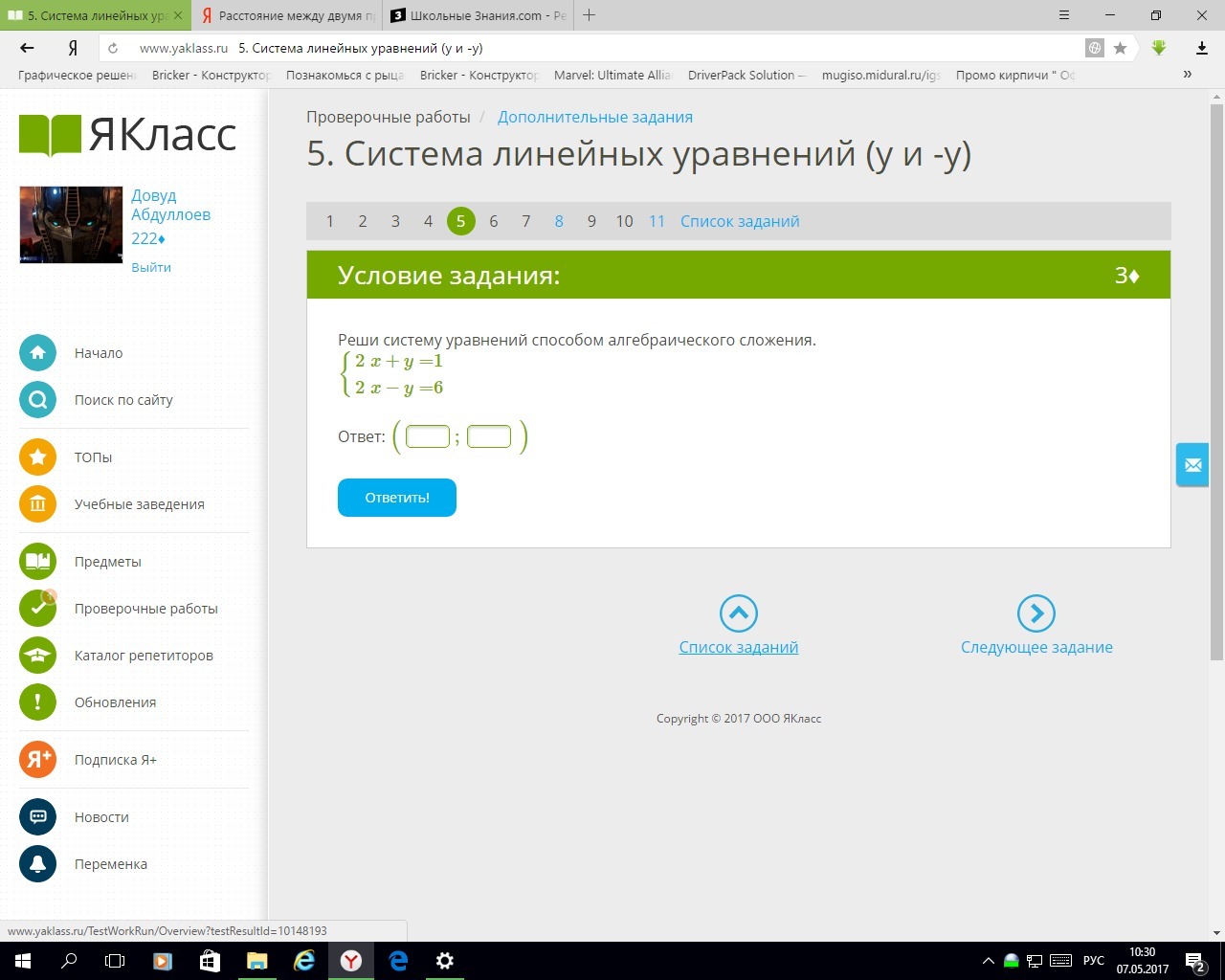
Task: Go to Следующее задание arrow link
Action: 1036,614
